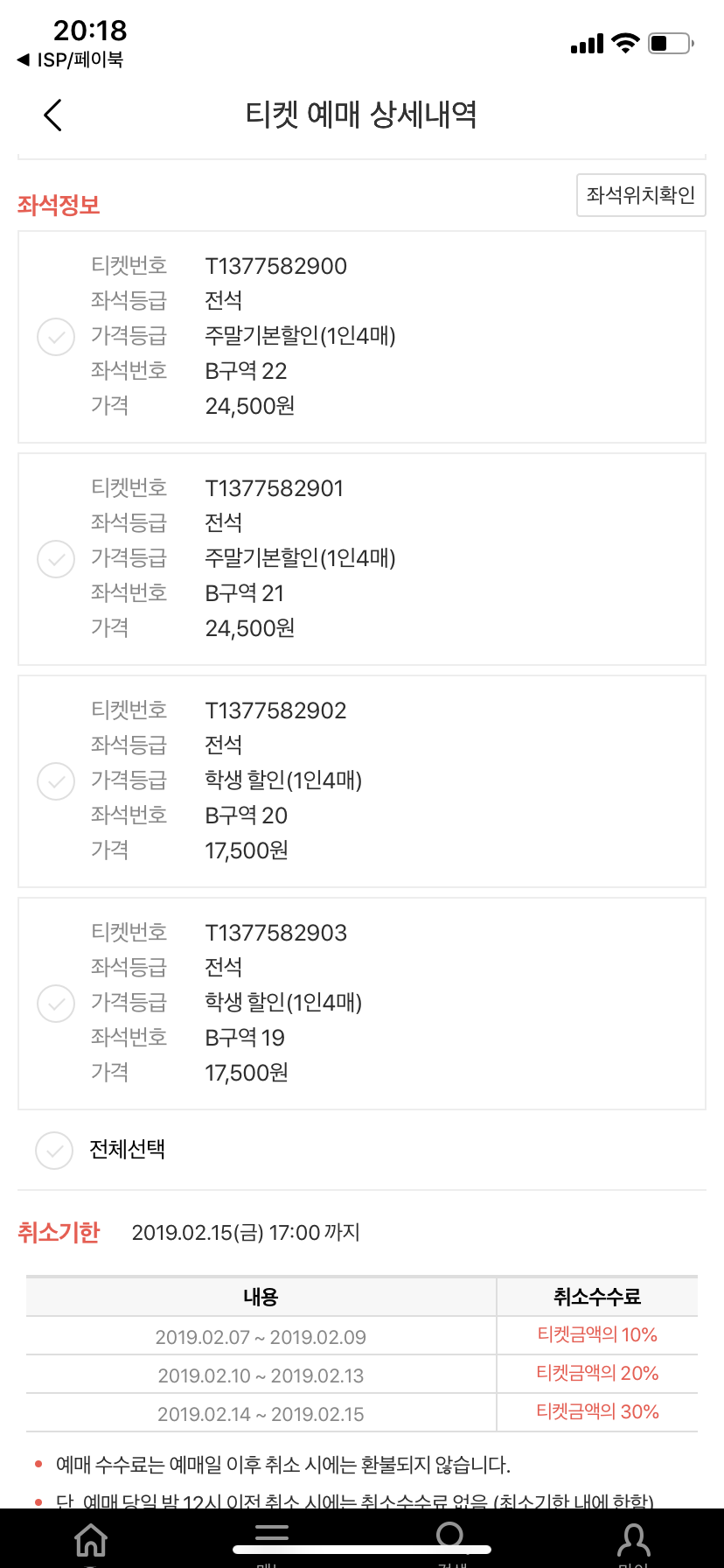Tap the 취소수수료 column header
Image resolution: width=724 pixels, height=1568 pixels.
(x=597, y=1297)
